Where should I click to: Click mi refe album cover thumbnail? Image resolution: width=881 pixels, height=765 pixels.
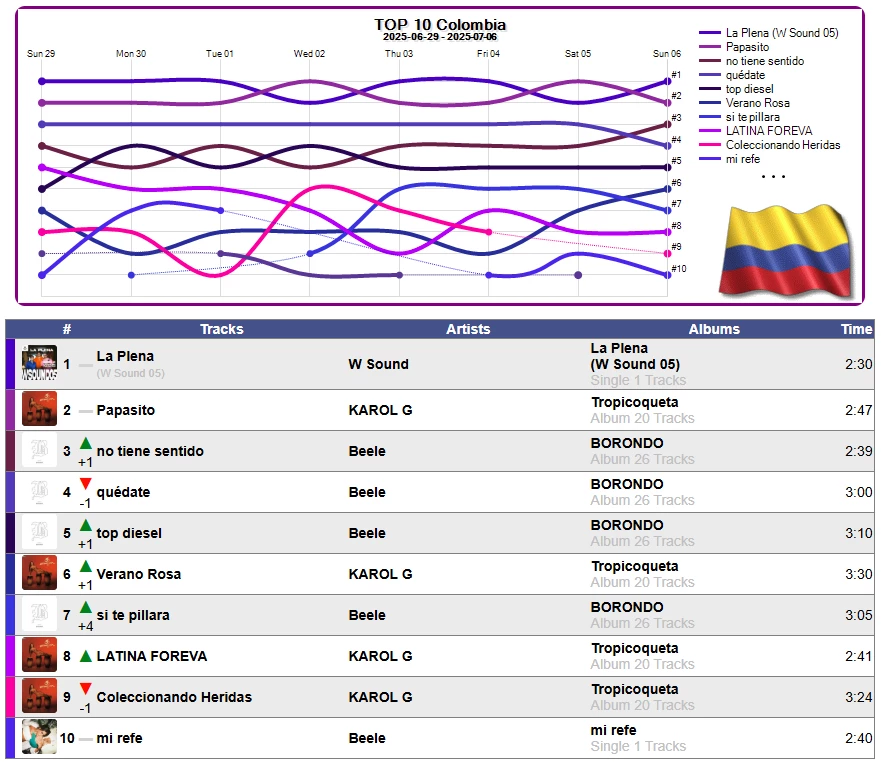(39, 737)
